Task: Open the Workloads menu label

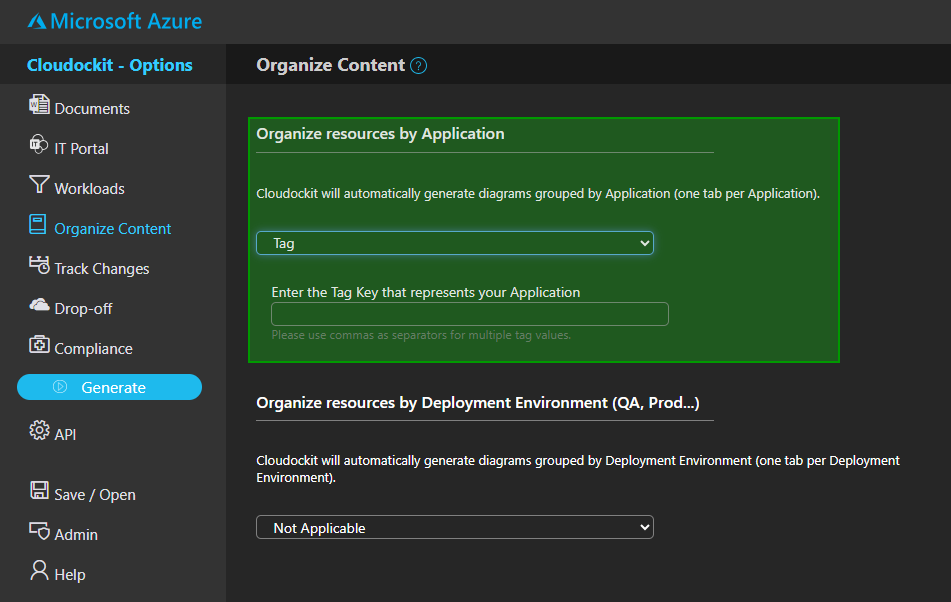Action: 89,189
